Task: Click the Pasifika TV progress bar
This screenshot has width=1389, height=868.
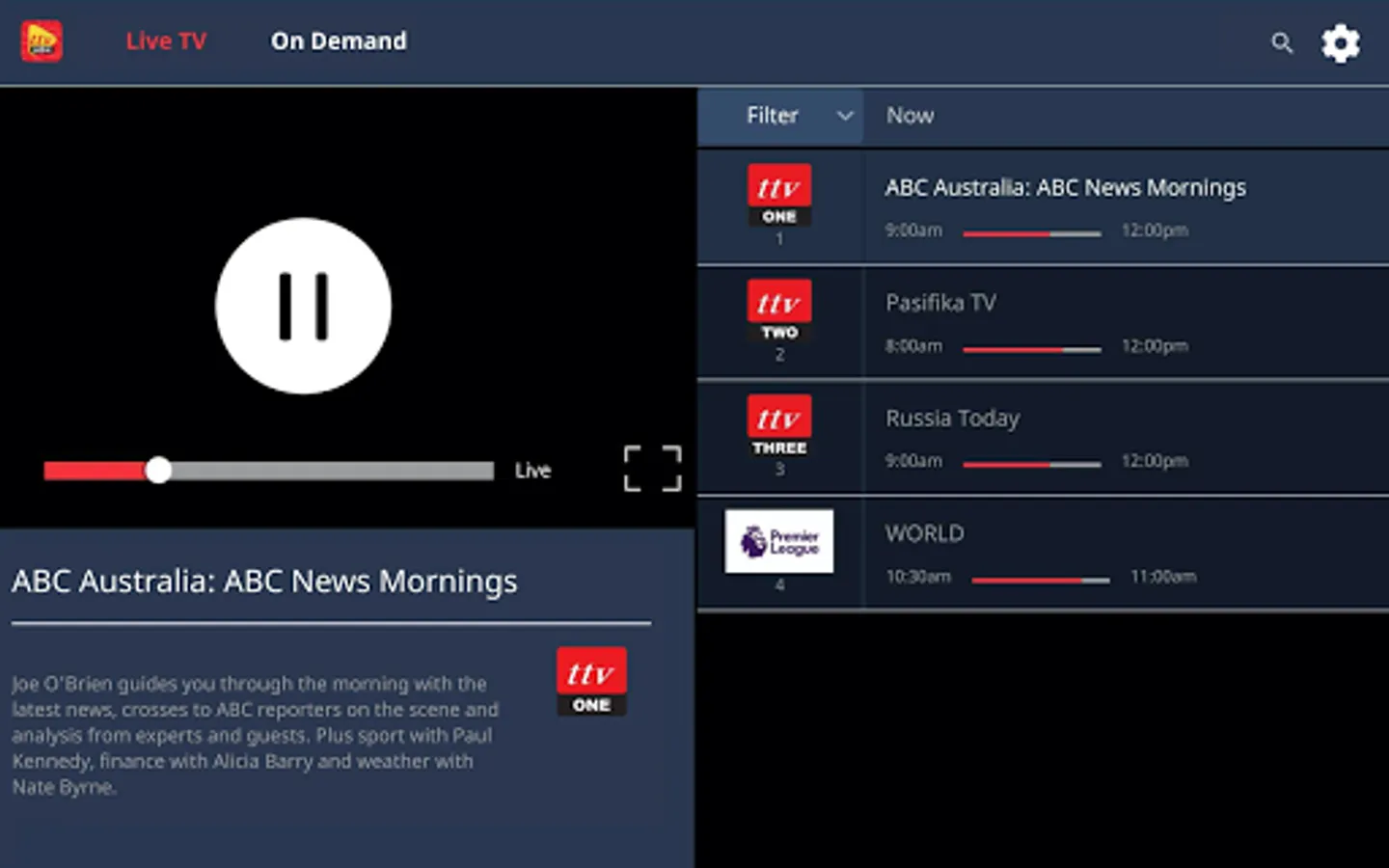Action: [1032, 349]
